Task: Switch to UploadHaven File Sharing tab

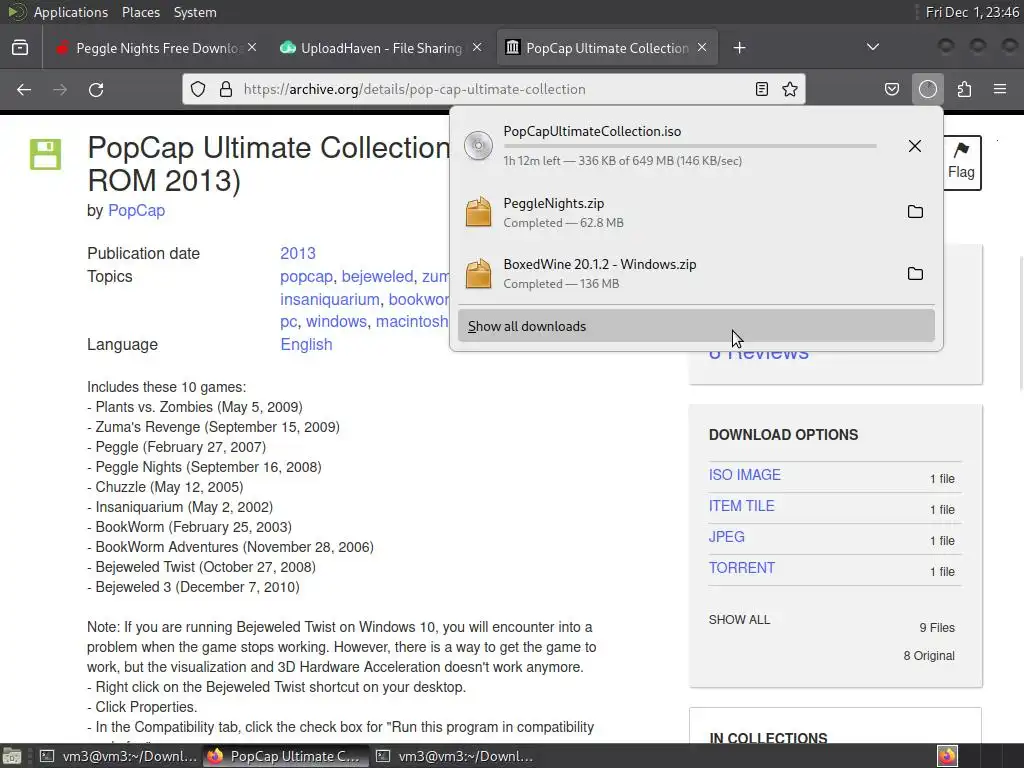Action: [x=381, y=48]
